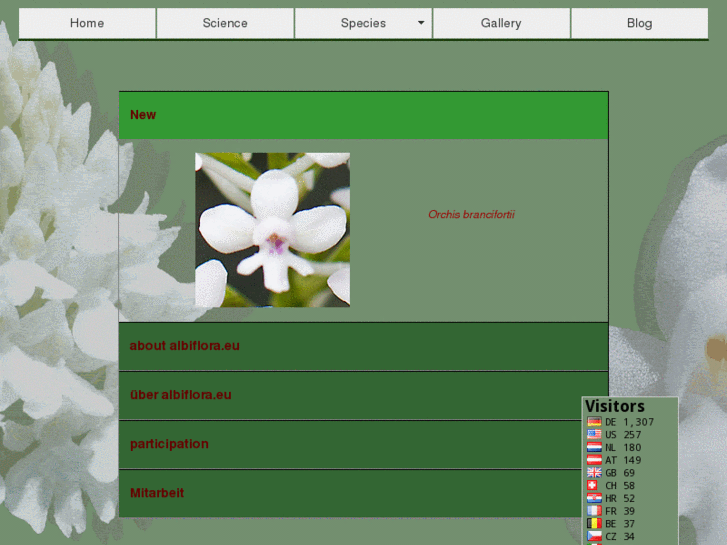The width and height of the screenshot is (727, 545).
Task: Click the DE 1,307 visitor count
Action: click(630, 422)
